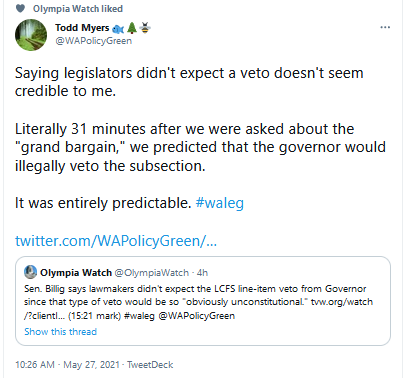Screen dimensions: 403x378
Task: Click #waleg hashtag inside quoted tweet
Action: (139, 316)
